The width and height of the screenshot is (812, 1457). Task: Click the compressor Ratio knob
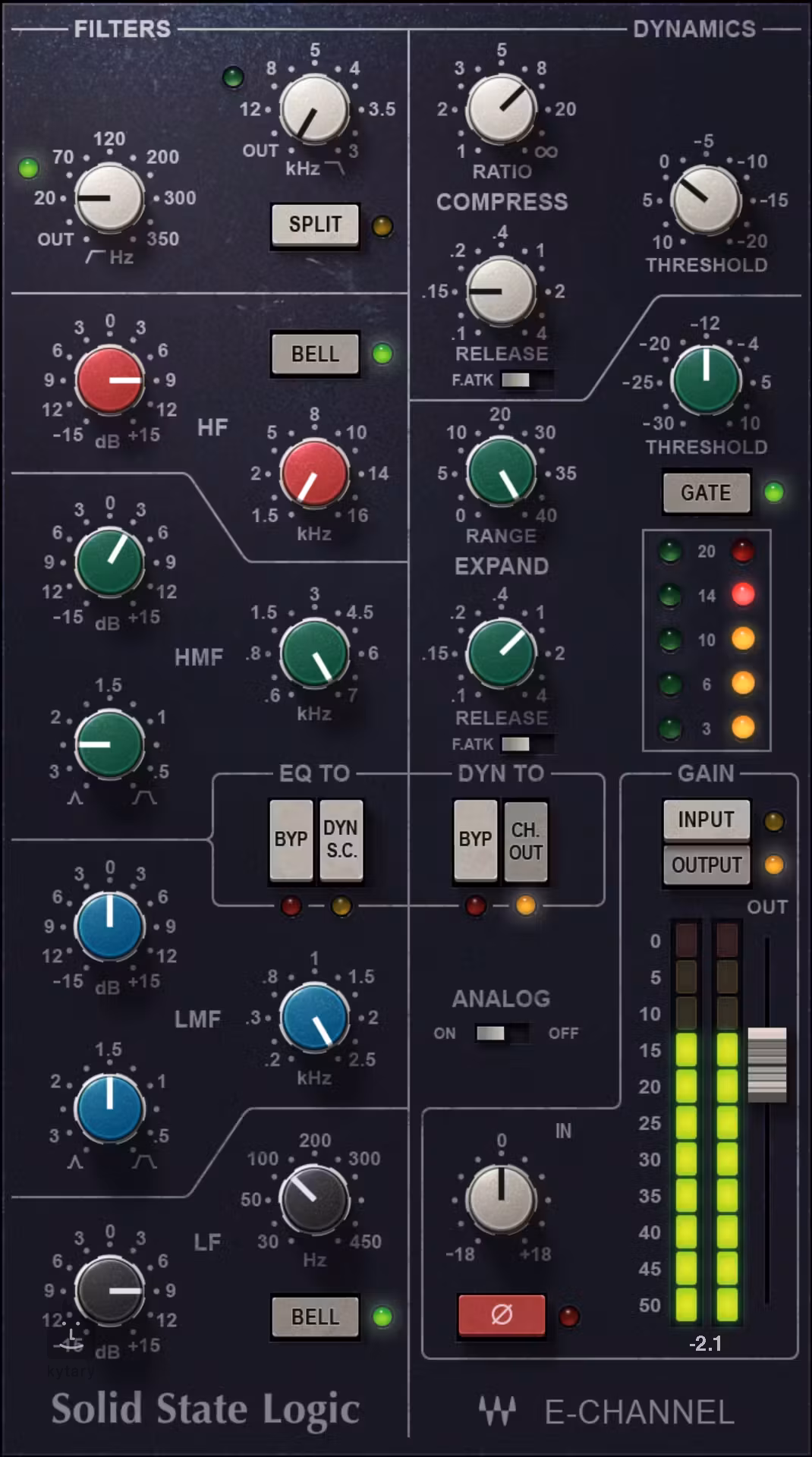[501, 109]
